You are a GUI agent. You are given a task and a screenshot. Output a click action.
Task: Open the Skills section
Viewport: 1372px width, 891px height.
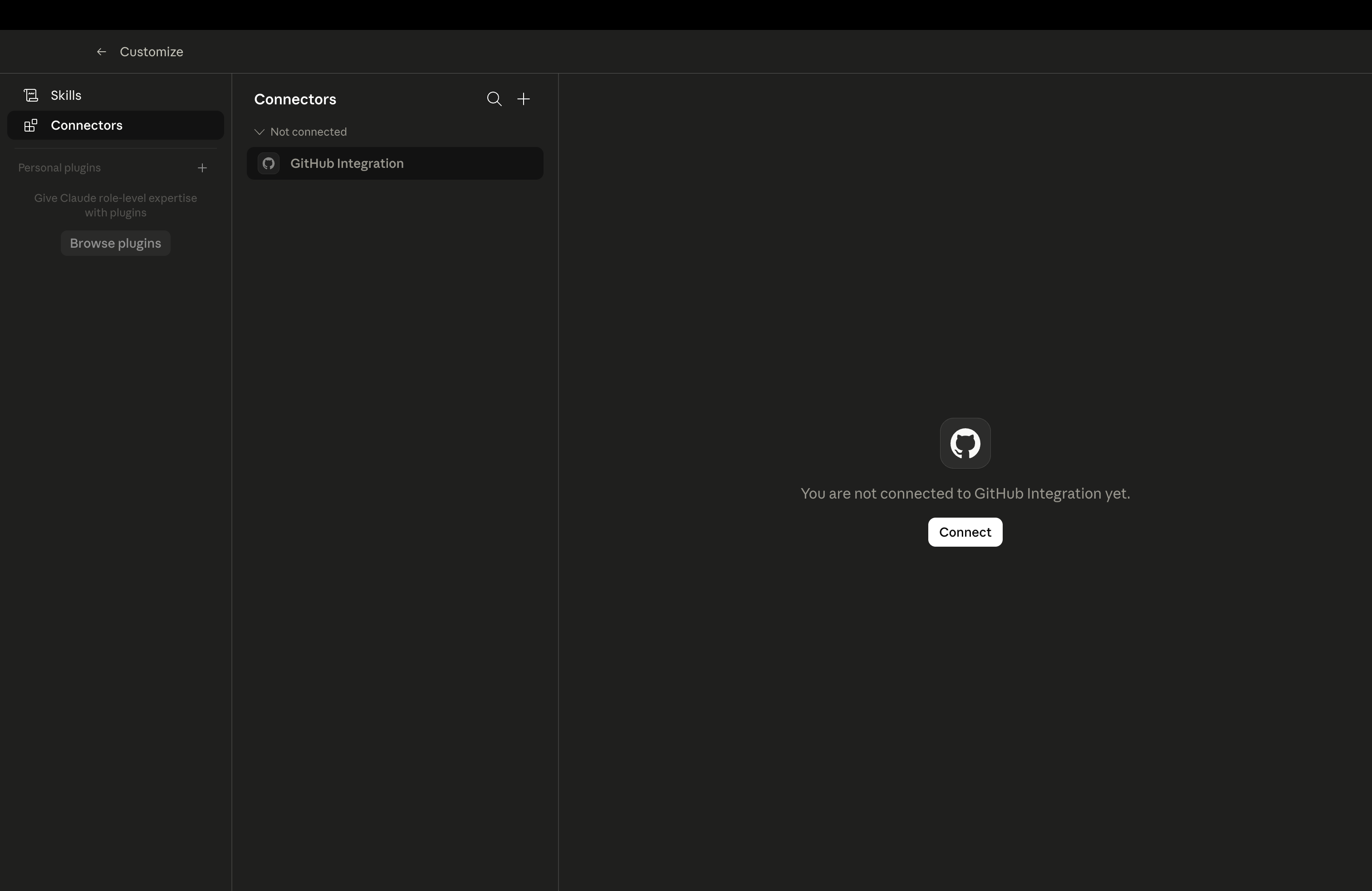pos(115,95)
